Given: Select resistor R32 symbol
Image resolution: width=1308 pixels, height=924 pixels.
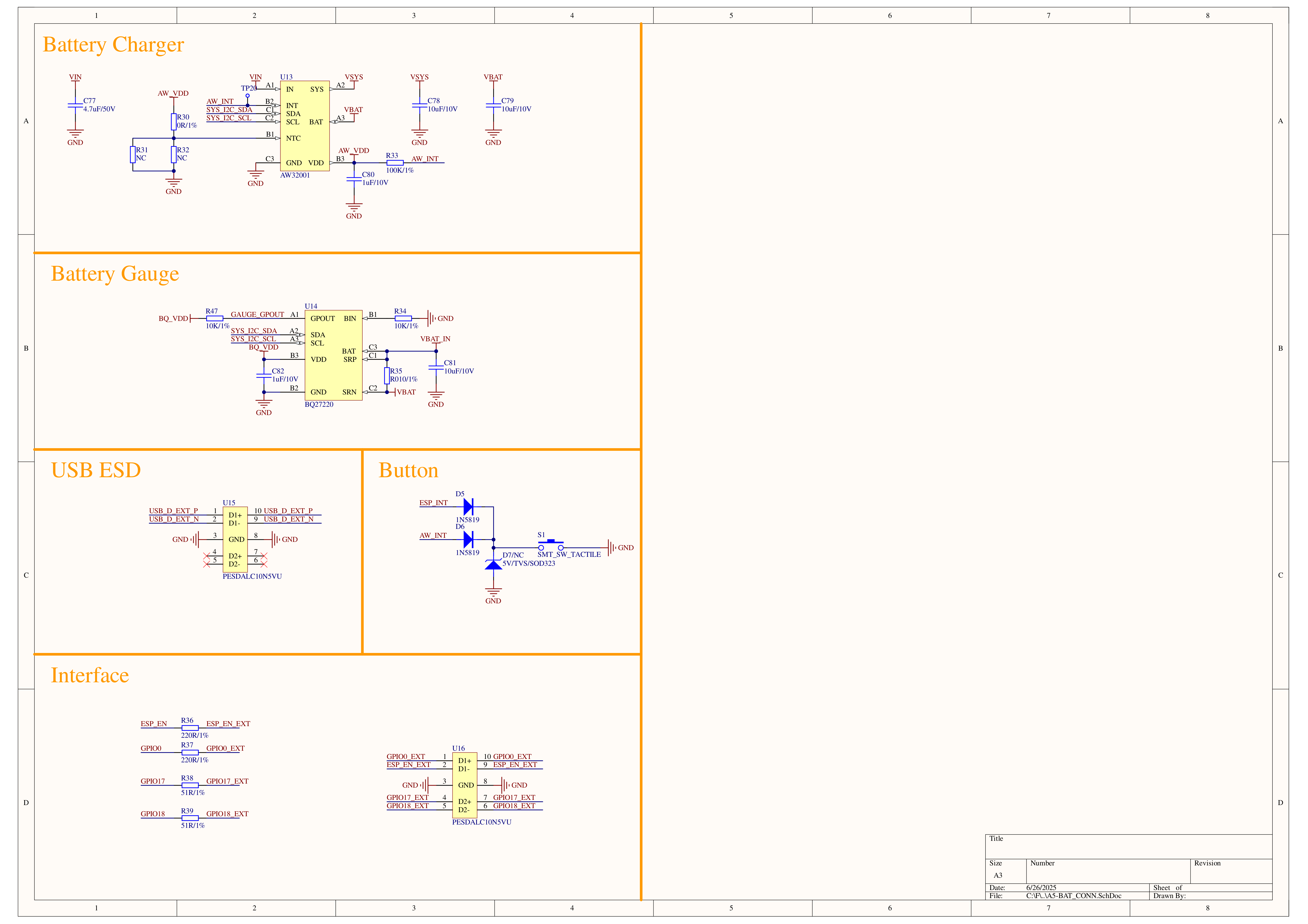Looking at the screenshot, I should [174, 154].
